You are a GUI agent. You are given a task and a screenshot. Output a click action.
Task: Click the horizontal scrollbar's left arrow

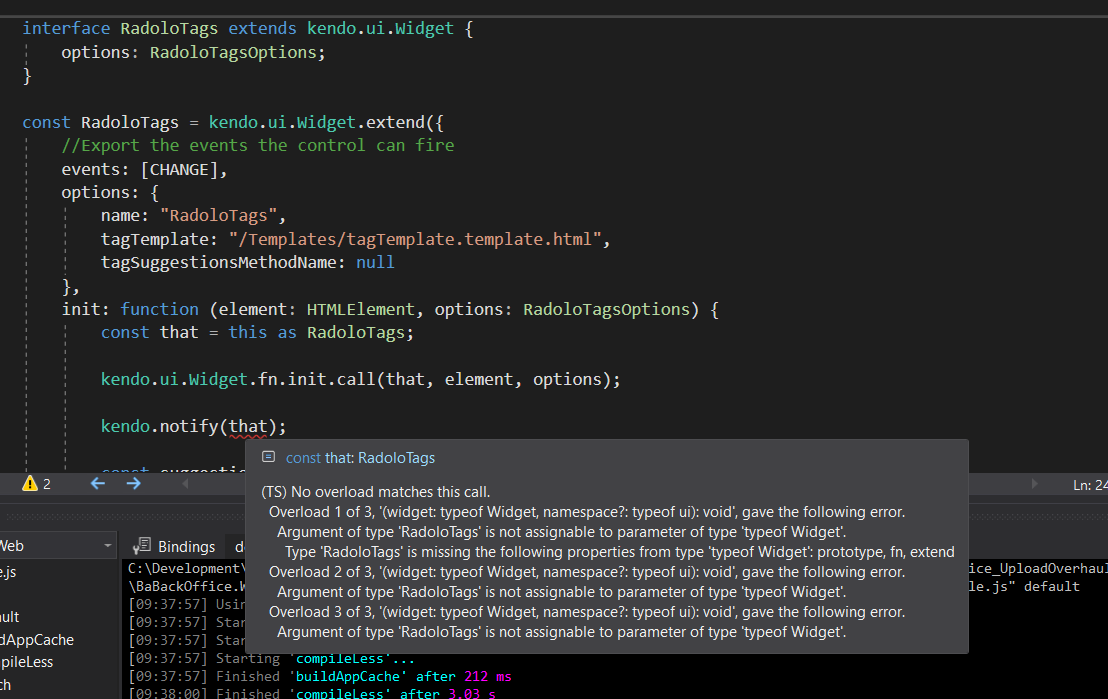point(184,484)
